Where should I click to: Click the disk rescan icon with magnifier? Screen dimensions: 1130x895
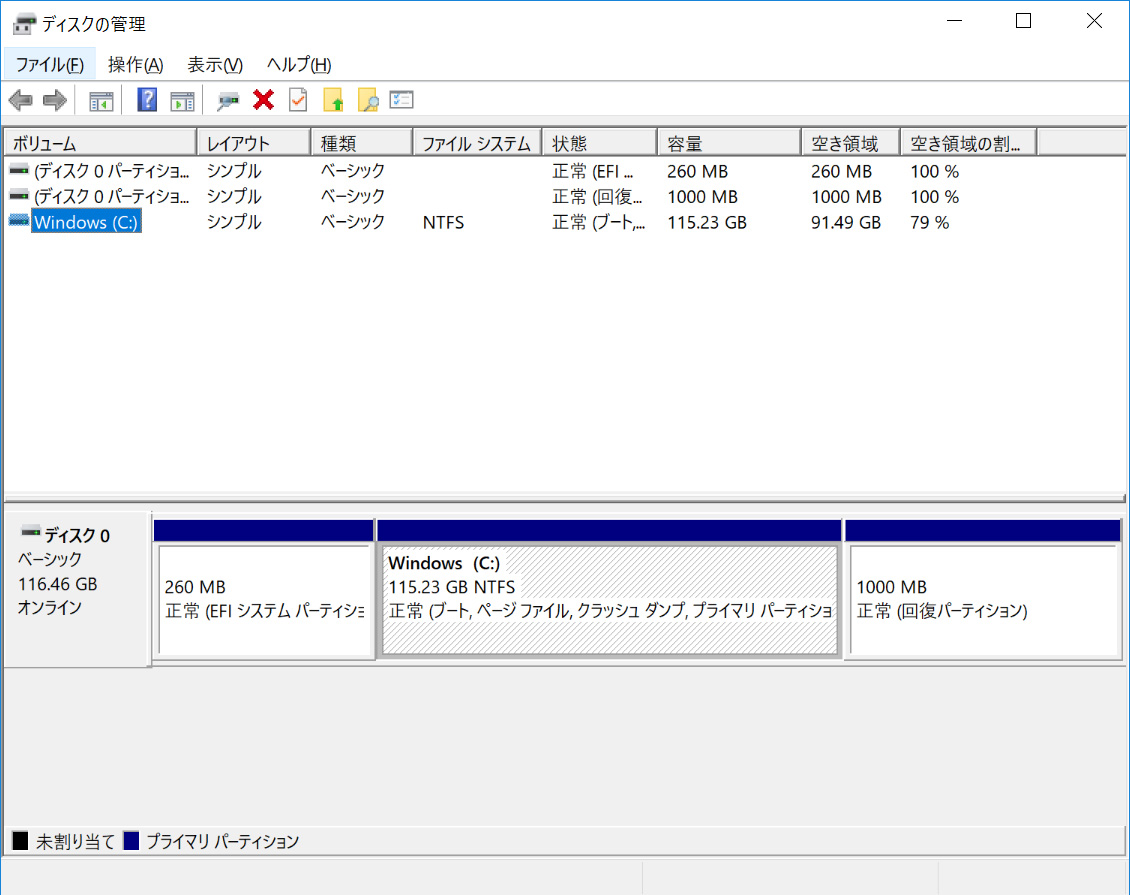[228, 99]
